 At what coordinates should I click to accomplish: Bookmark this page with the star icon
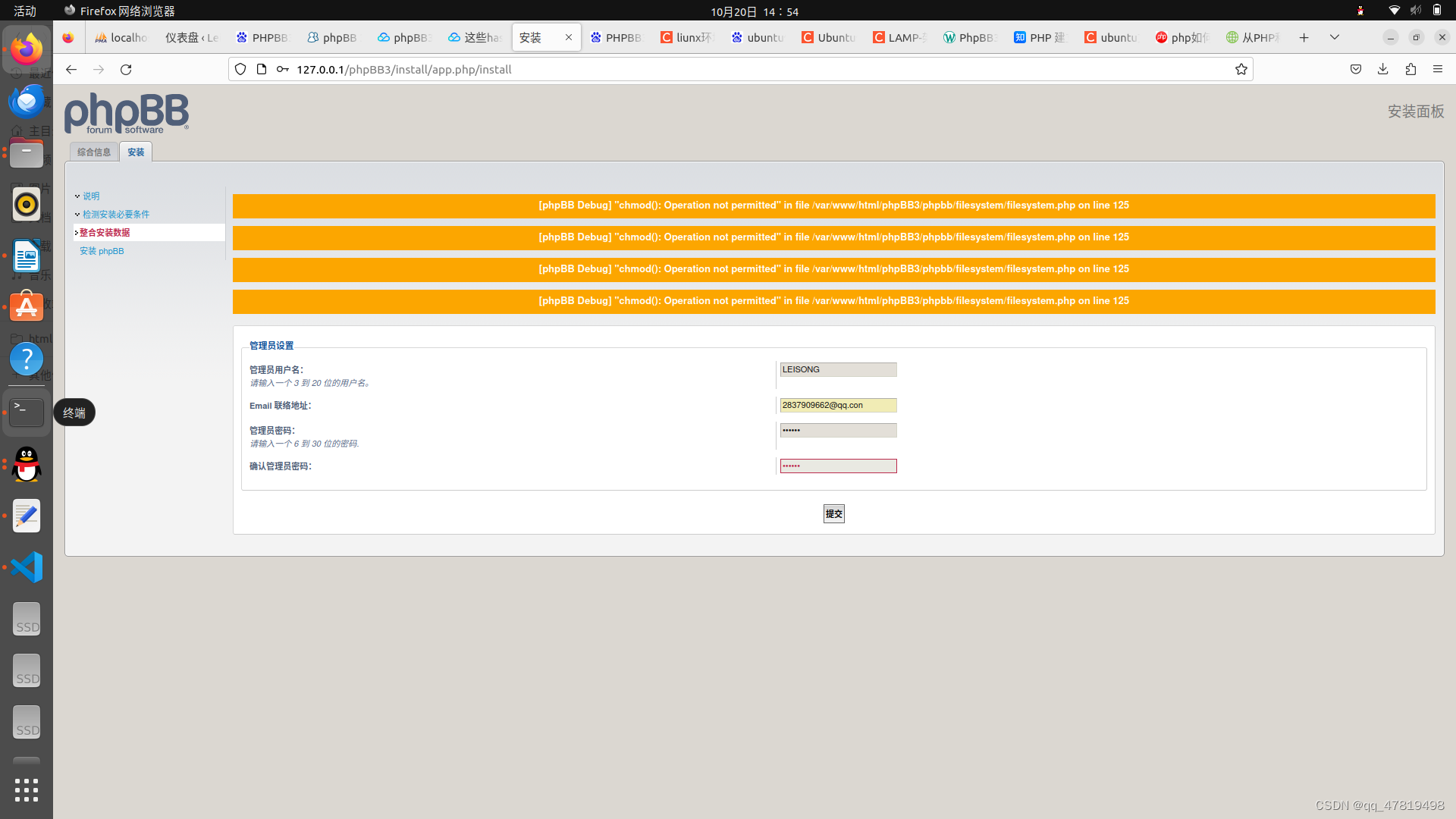(x=1241, y=69)
